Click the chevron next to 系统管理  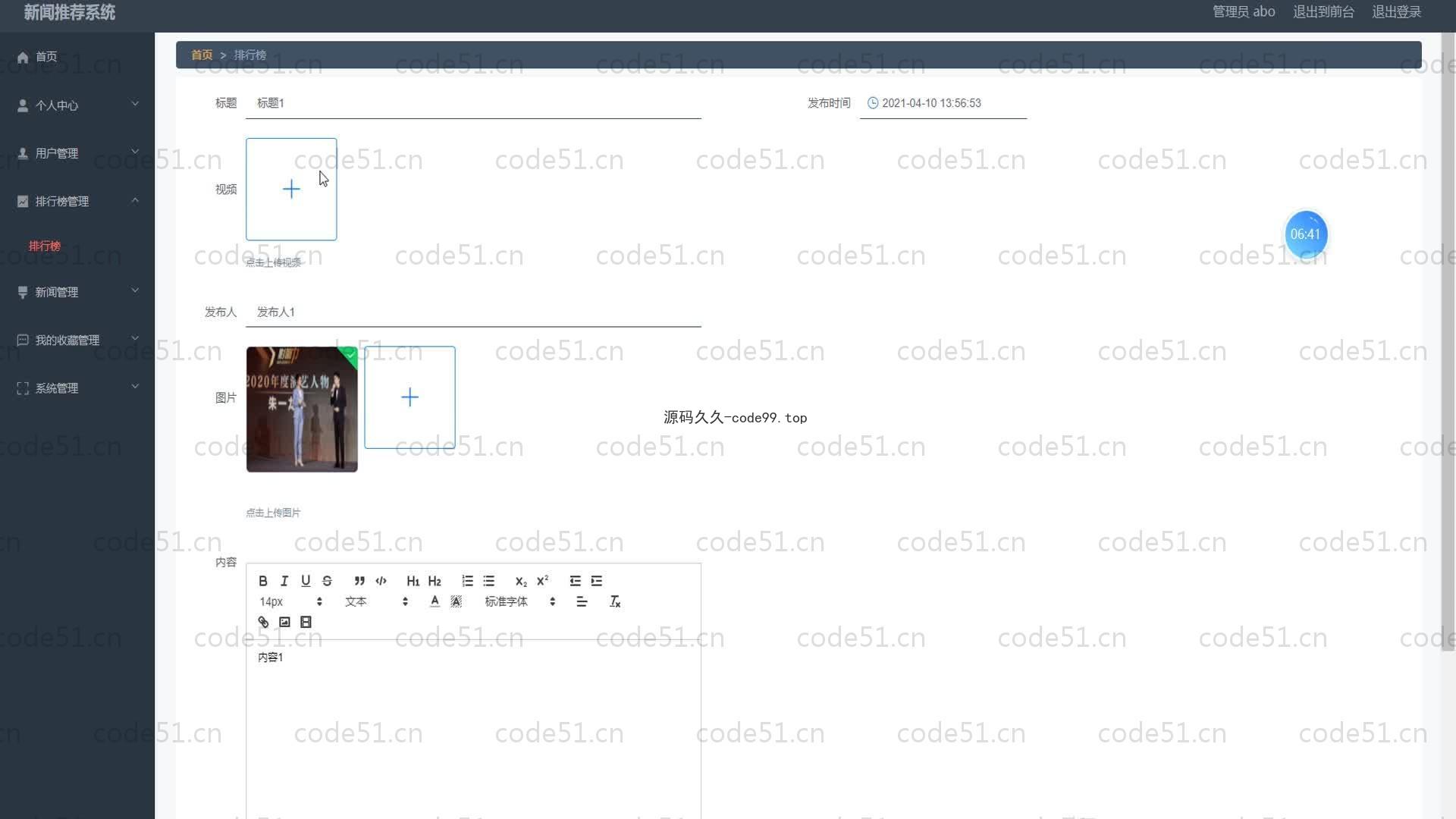tap(135, 386)
